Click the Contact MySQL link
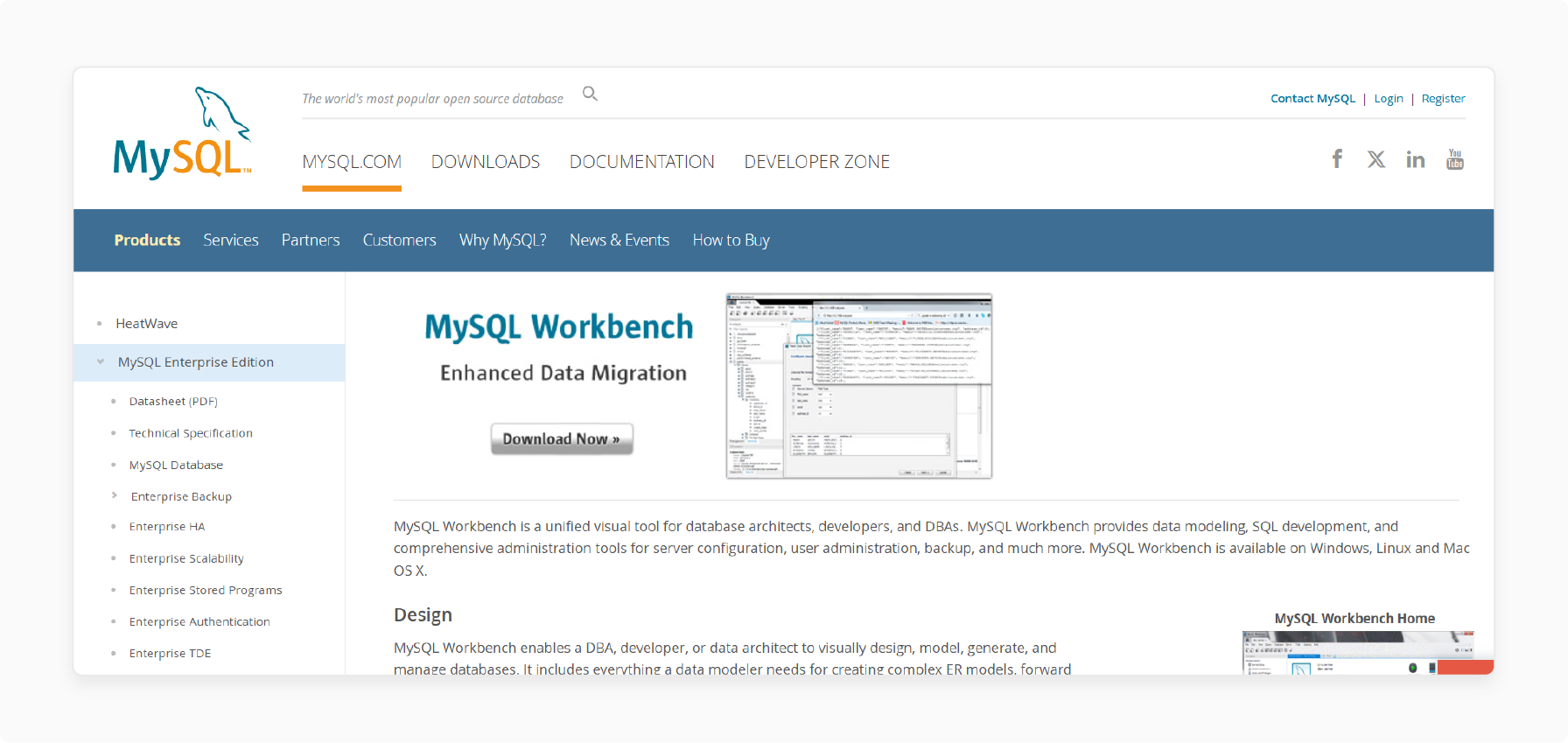 coord(1313,99)
